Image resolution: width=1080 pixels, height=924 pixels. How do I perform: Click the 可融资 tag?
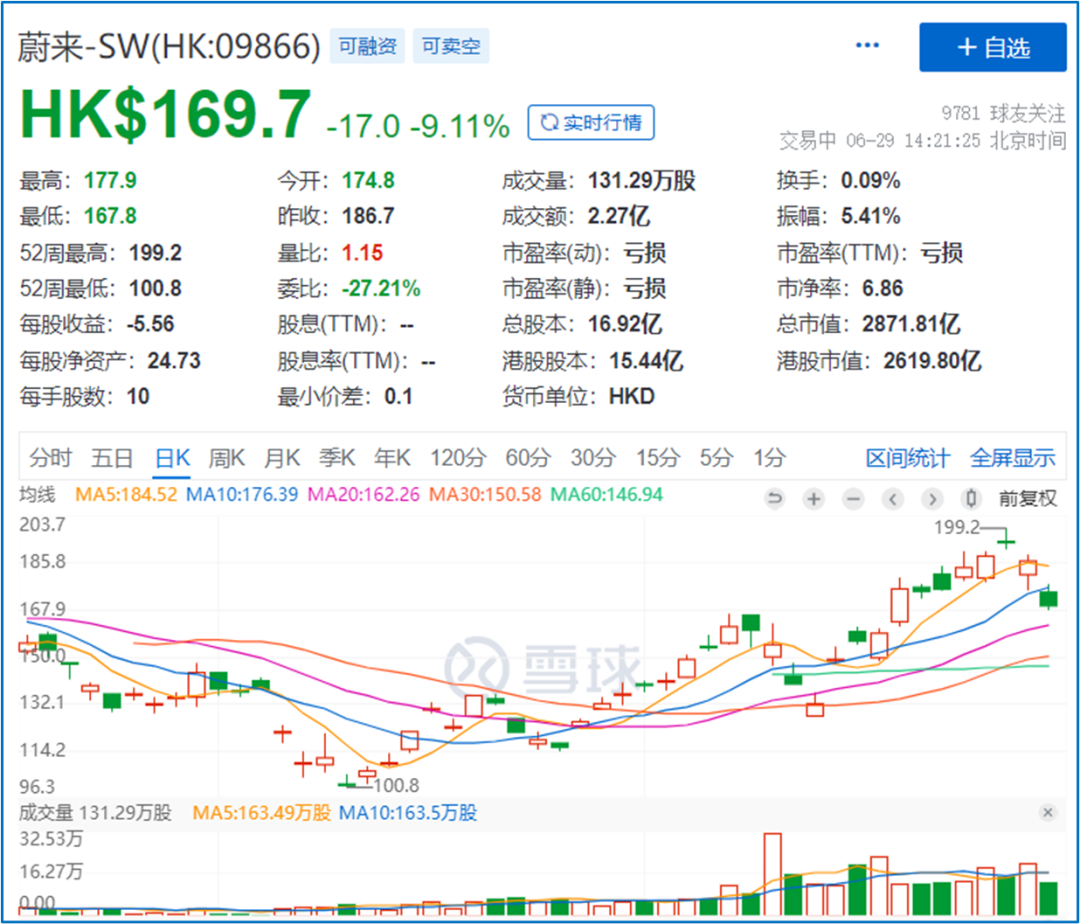point(366,46)
